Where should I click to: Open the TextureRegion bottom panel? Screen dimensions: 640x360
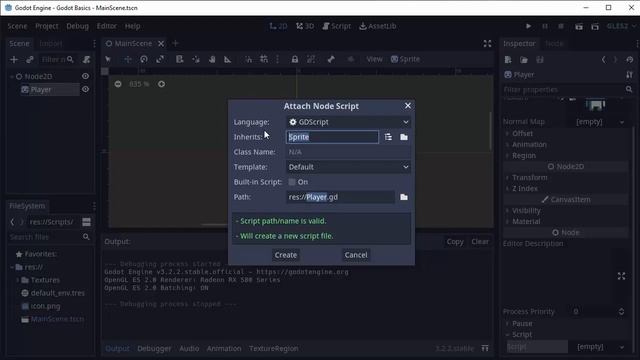point(273,349)
